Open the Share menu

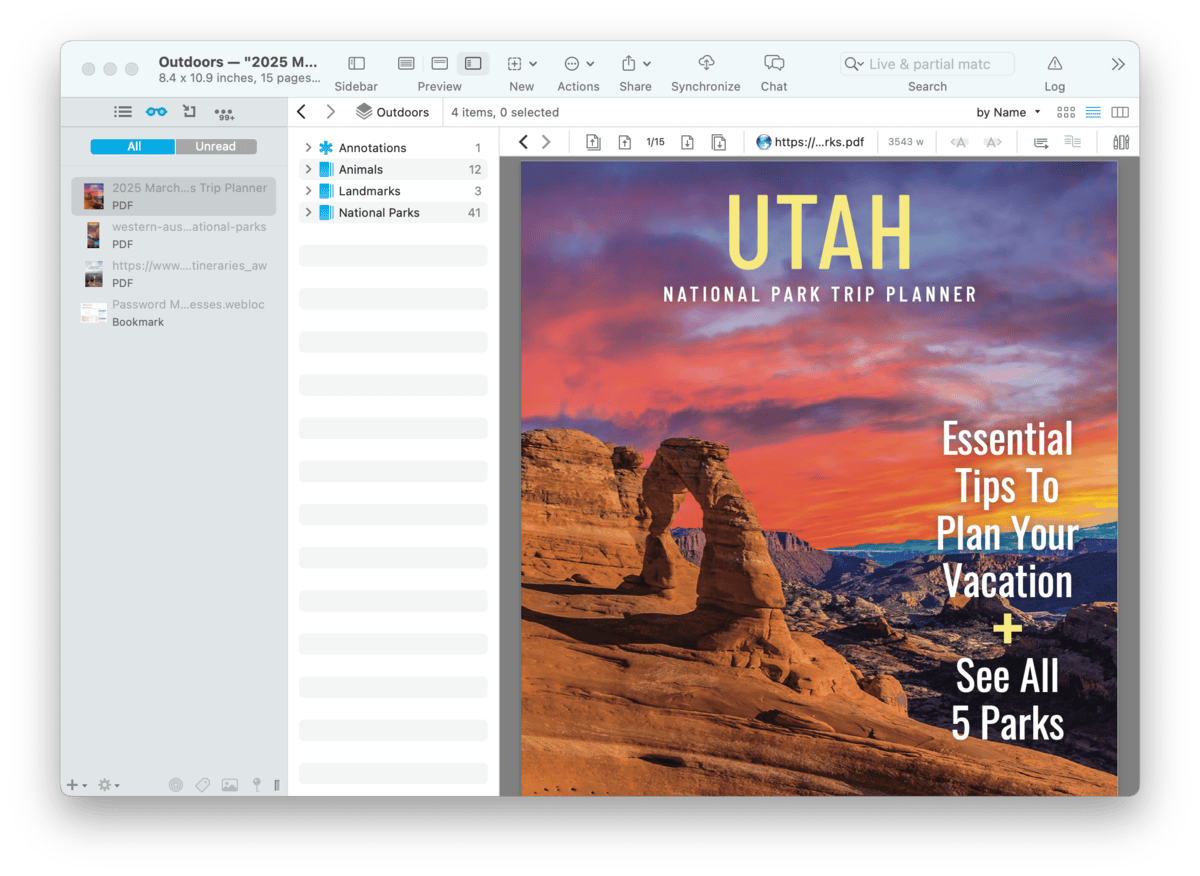pos(635,64)
